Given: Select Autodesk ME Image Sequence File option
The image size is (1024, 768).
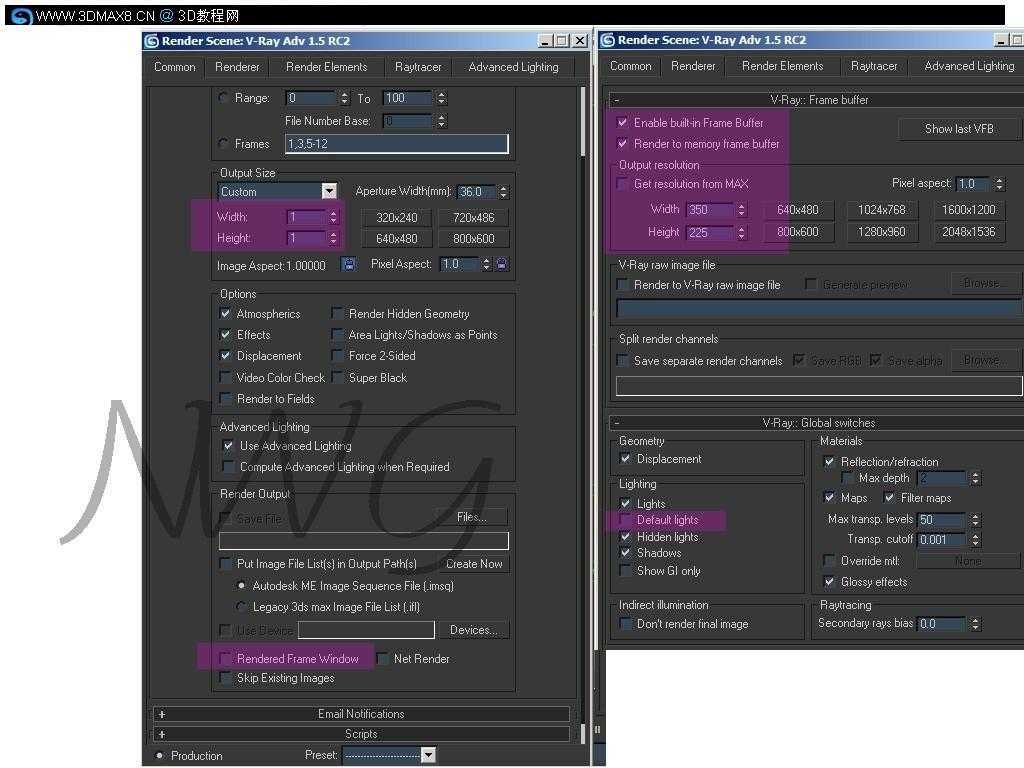Looking at the screenshot, I should pyautogui.click(x=242, y=586).
